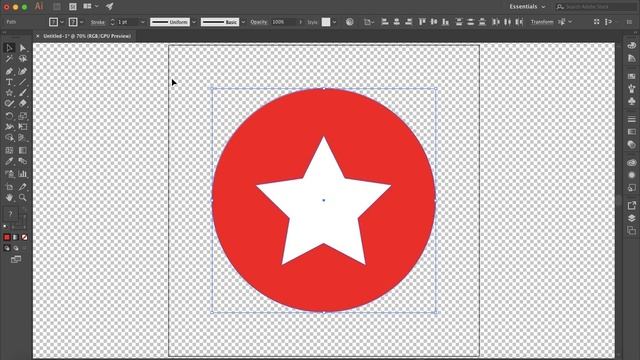Select the Paintbrush tool

tap(23, 93)
